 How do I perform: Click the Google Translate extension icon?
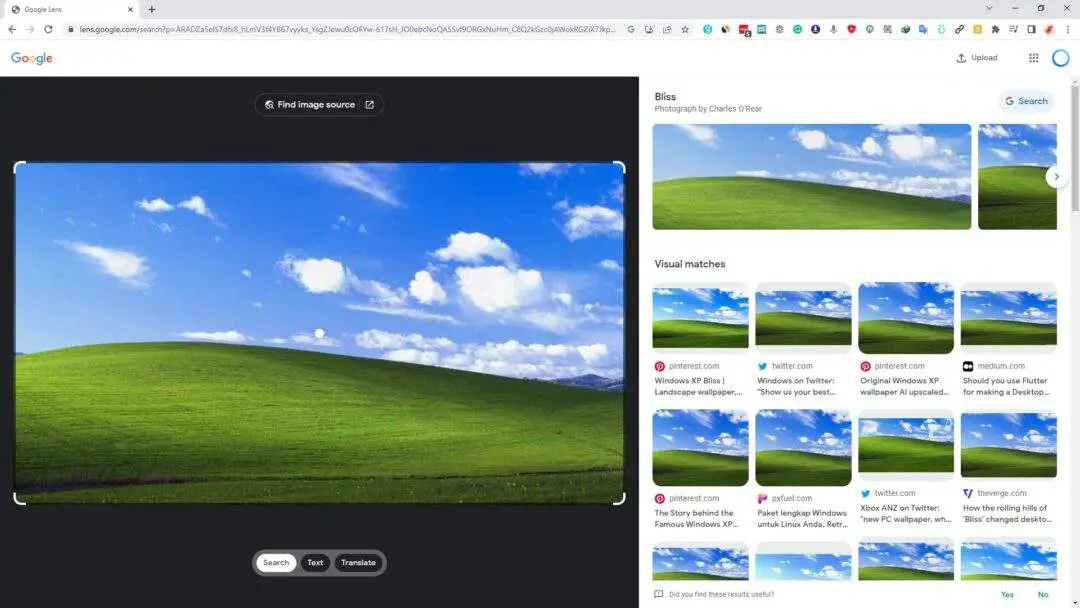(923, 30)
